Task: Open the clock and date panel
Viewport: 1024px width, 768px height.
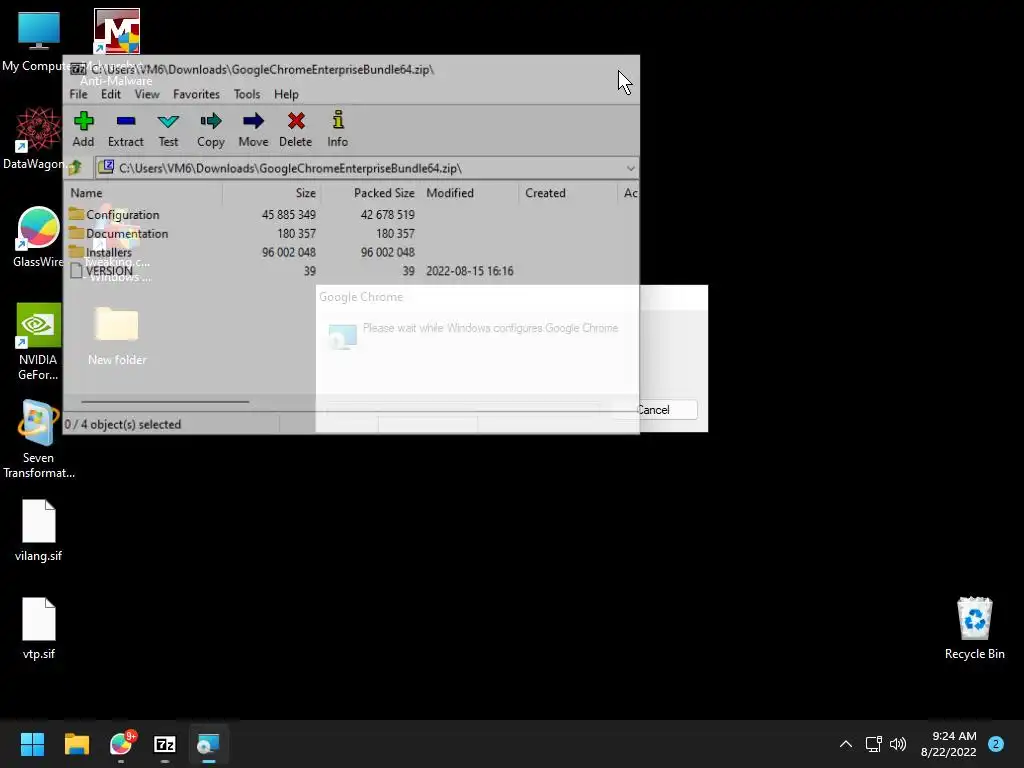Action: pyautogui.click(x=948, y=744)
